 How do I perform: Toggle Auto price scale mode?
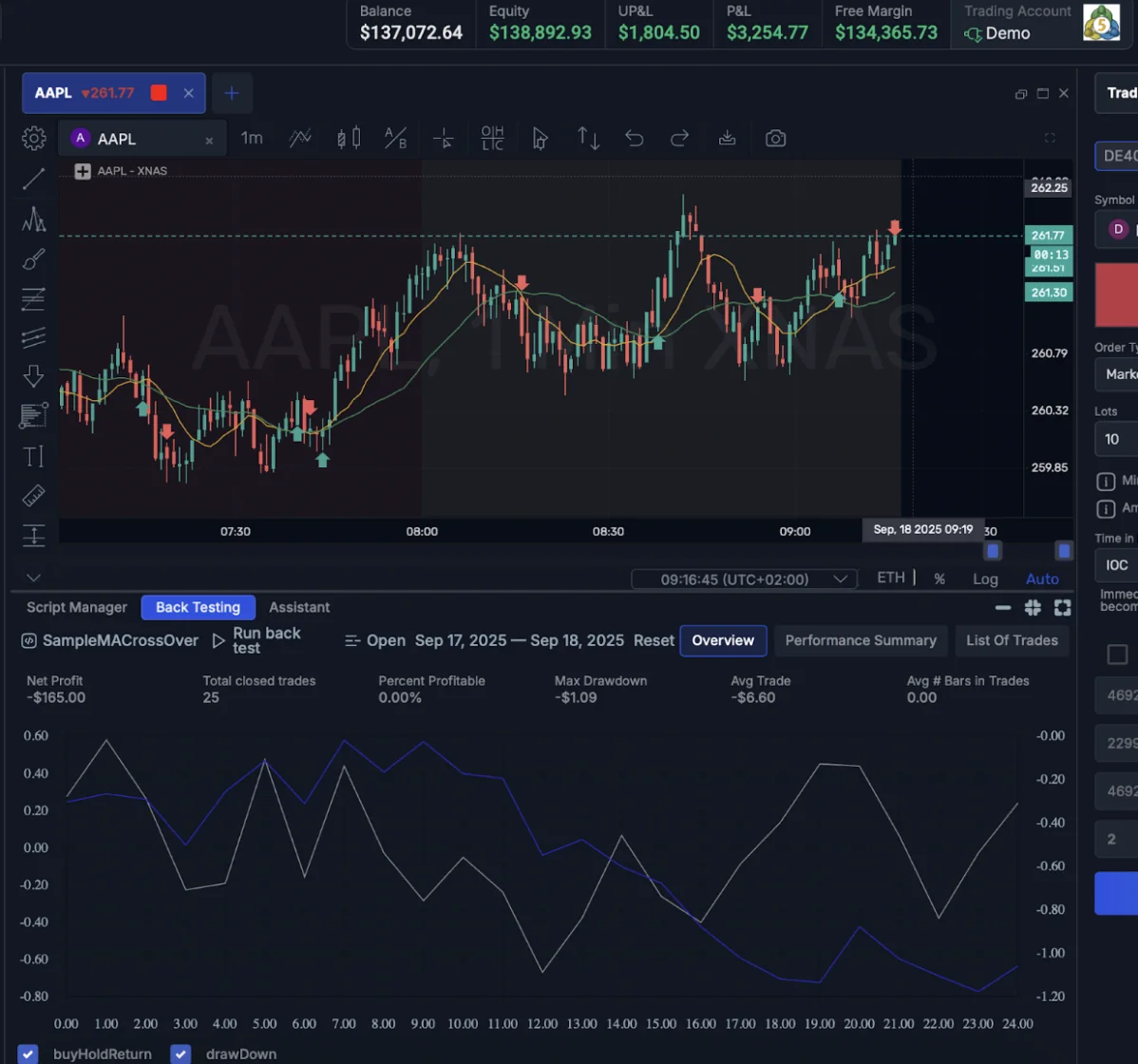coord(1042,579)
